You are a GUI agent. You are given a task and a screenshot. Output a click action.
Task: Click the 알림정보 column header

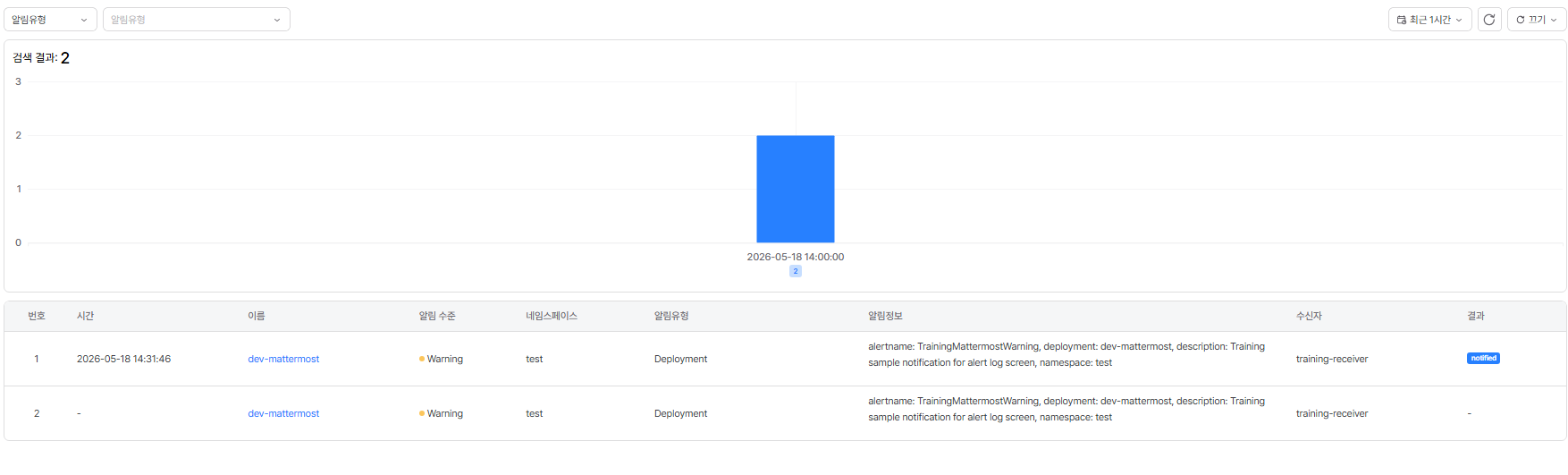[x=885, y=316]
